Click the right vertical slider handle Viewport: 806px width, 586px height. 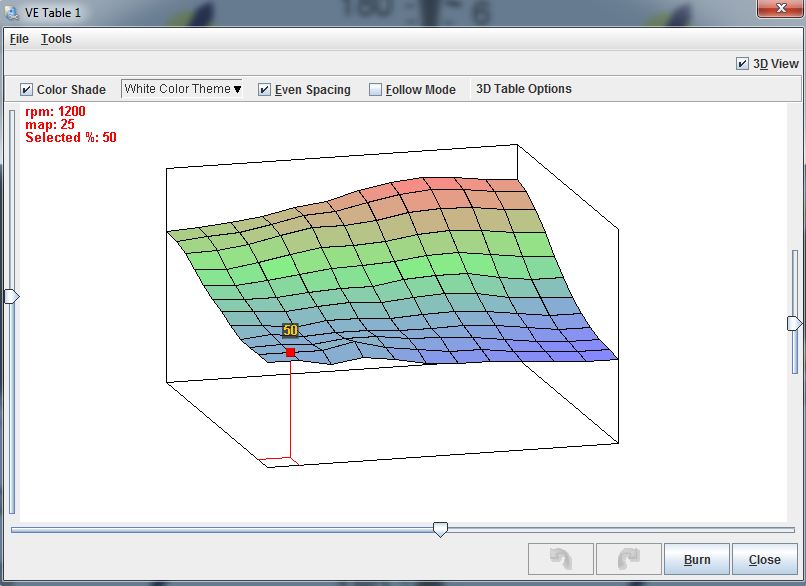coord(794,323)
